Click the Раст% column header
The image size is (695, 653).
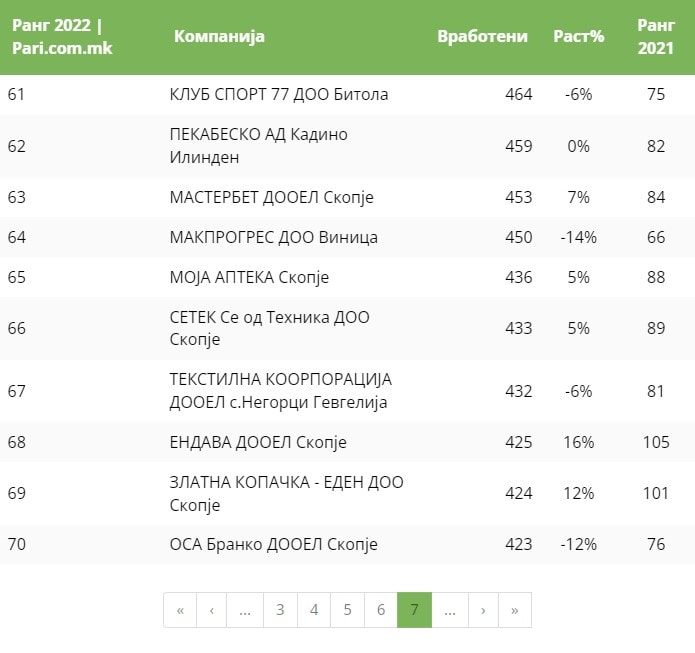[579, 37]
